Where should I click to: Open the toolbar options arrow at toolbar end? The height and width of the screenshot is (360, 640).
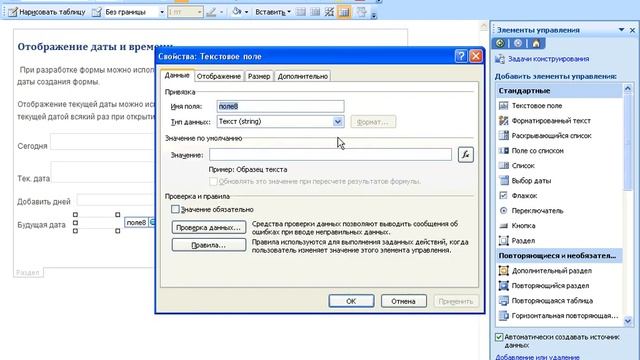pos(373,16)
